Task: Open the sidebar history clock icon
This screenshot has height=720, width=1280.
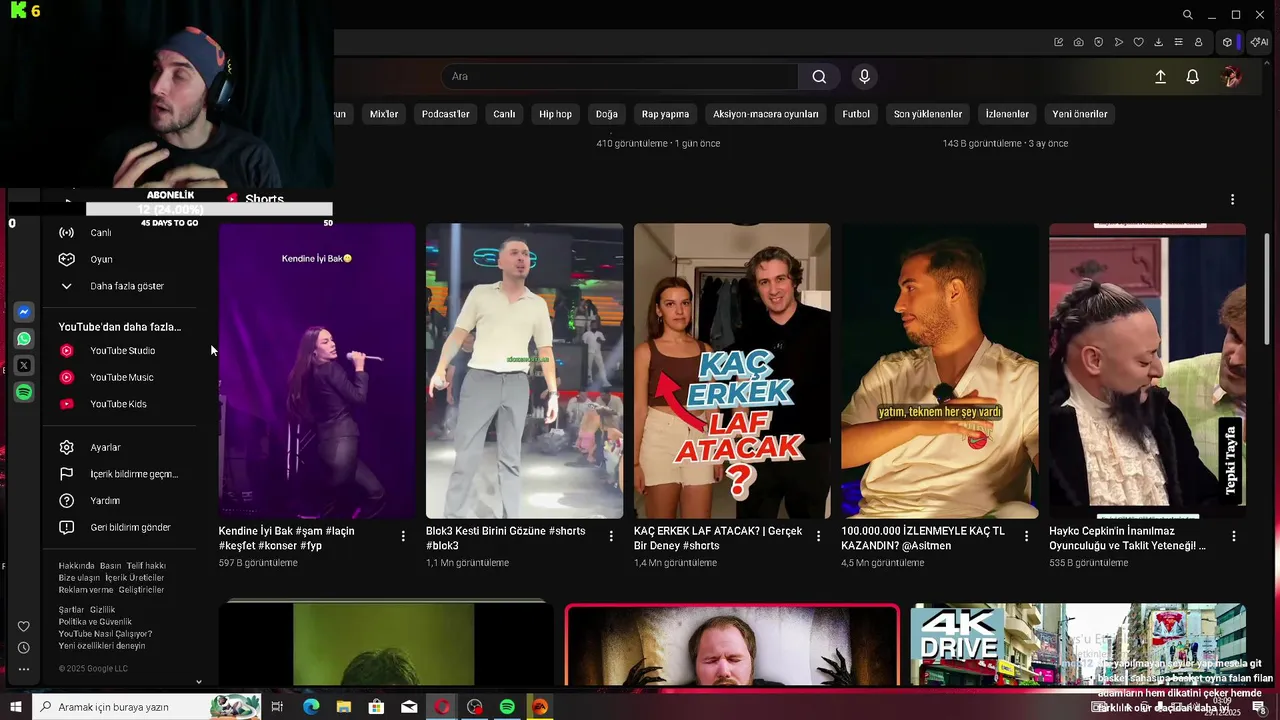Action: pos(24,648)
